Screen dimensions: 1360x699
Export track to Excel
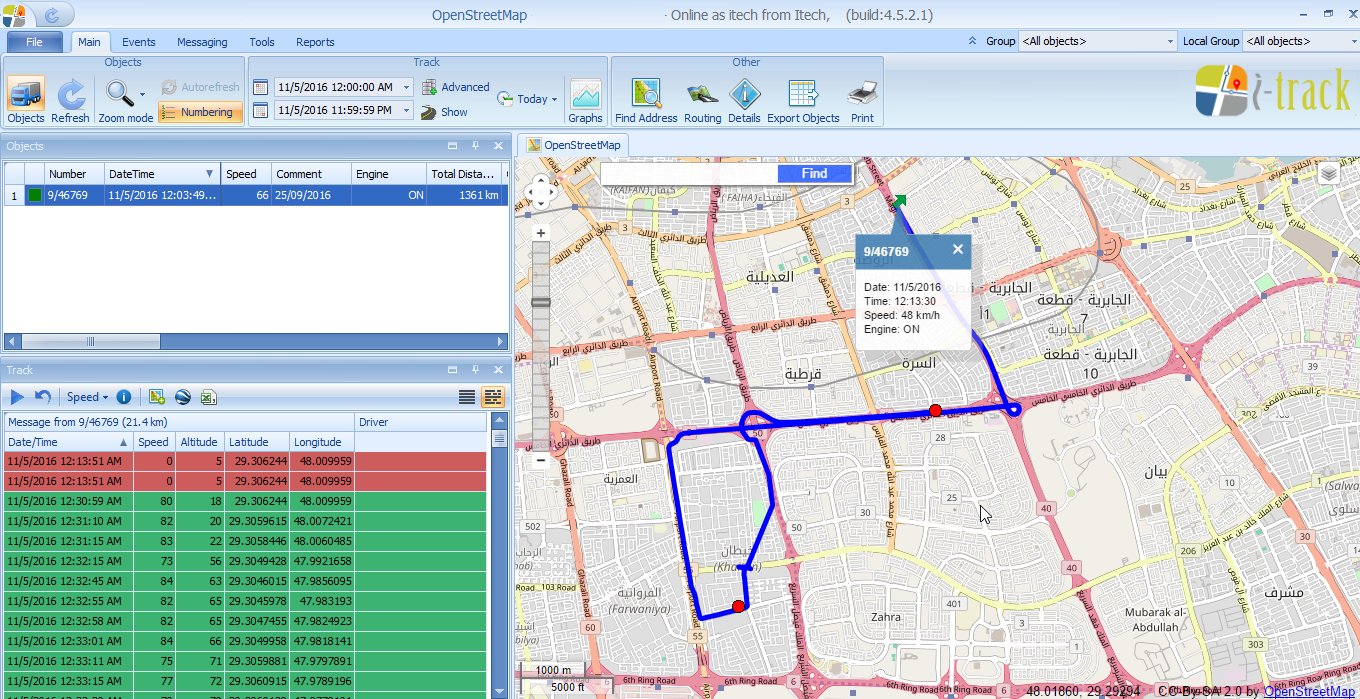(209, 397)
